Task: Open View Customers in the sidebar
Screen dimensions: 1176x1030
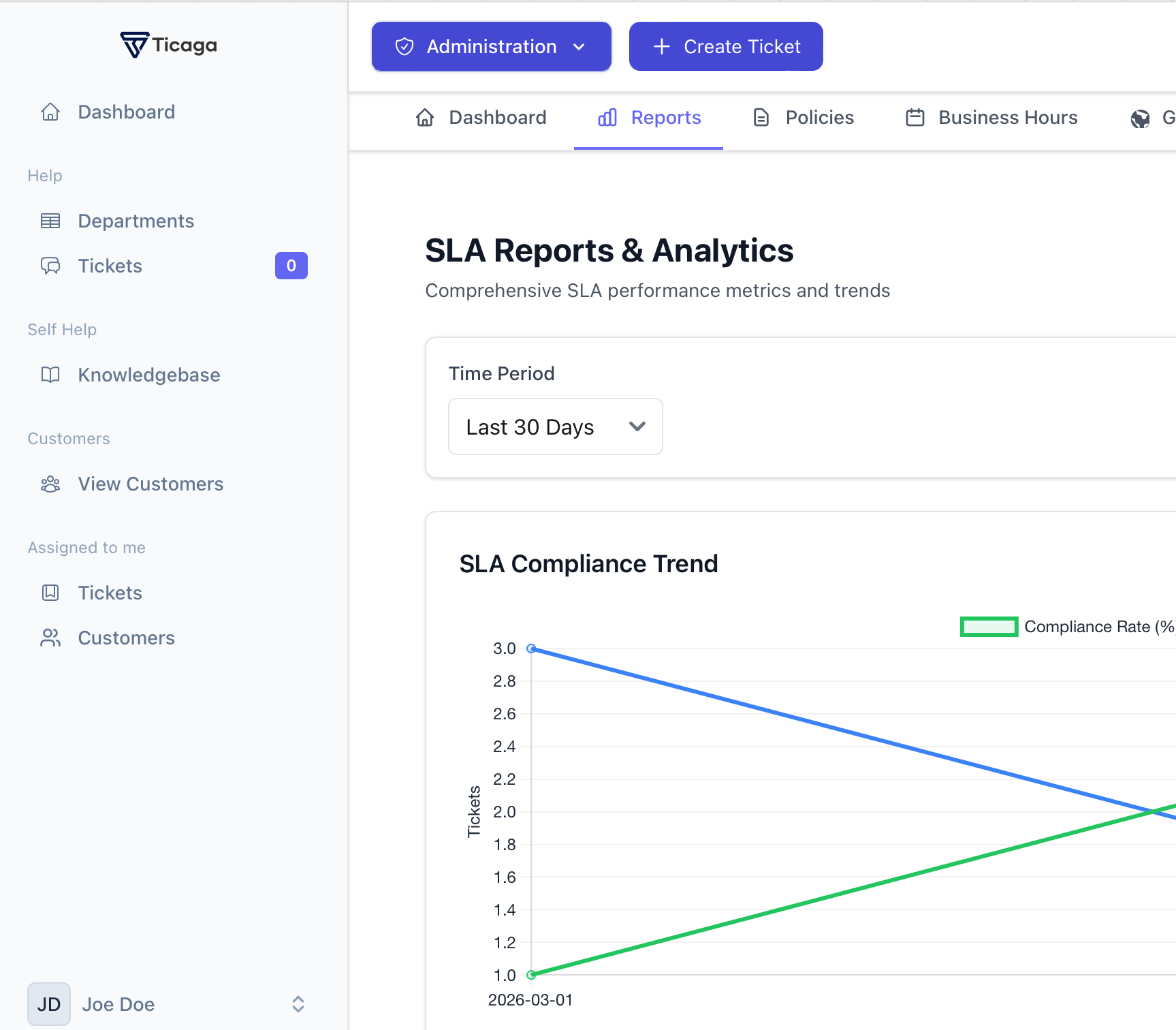Action: pos(150,484)
